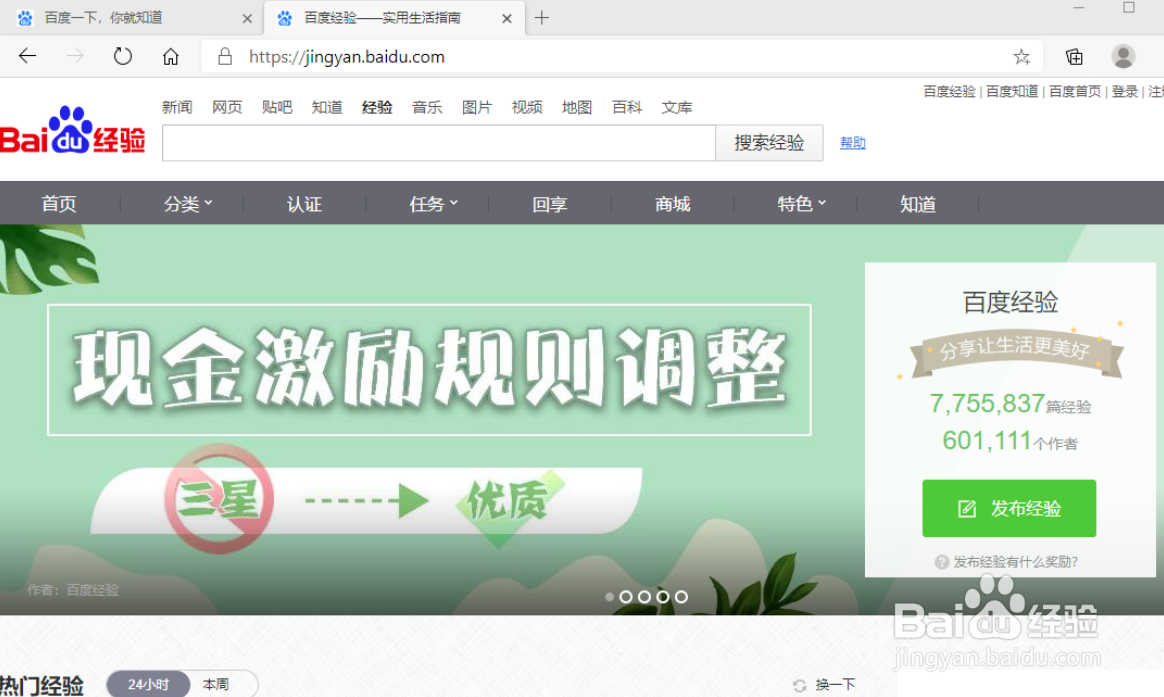Click 百度经验 link in top-right corner

tap(949, 91)
